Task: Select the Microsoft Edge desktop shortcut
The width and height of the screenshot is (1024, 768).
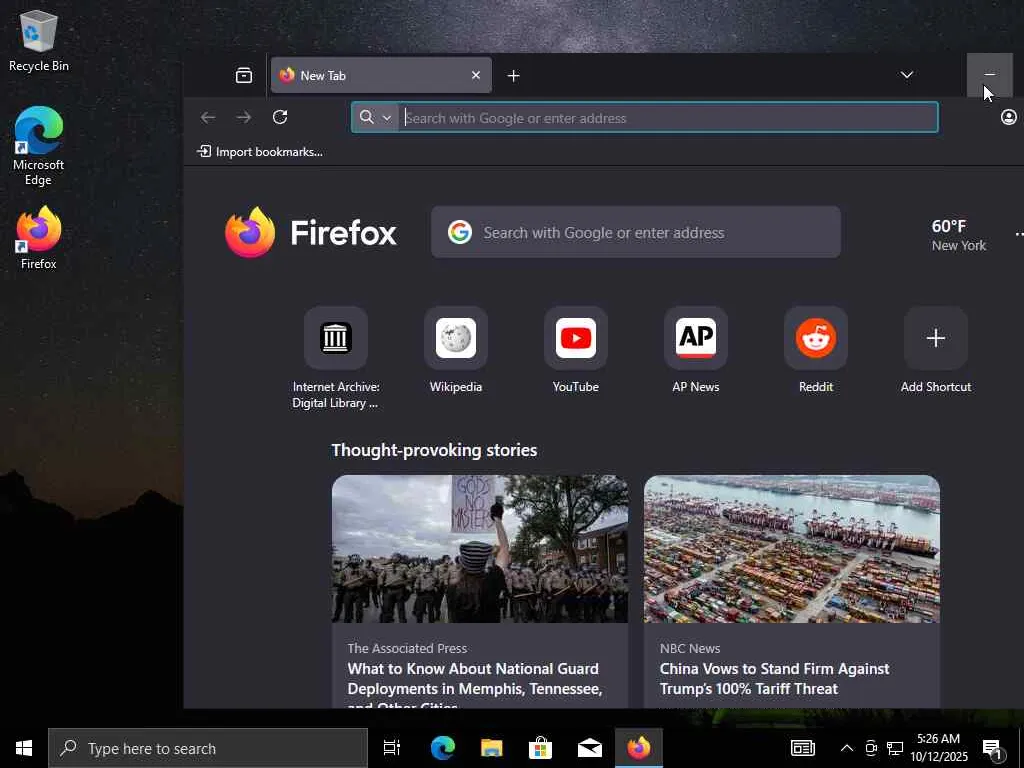Action: click(x=39, y=146)
